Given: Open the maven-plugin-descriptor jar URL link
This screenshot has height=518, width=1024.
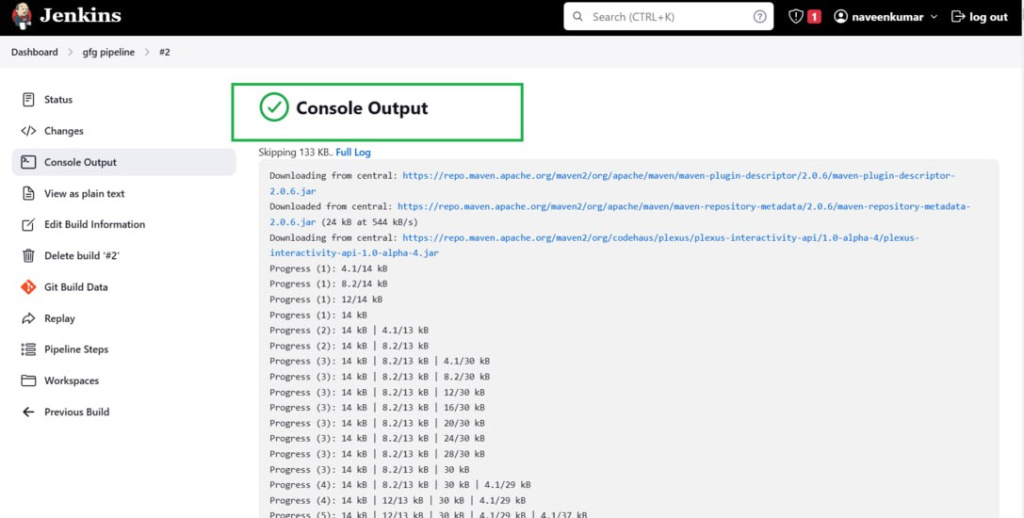Looking at the screenshot, I should [x=612, y=184].
